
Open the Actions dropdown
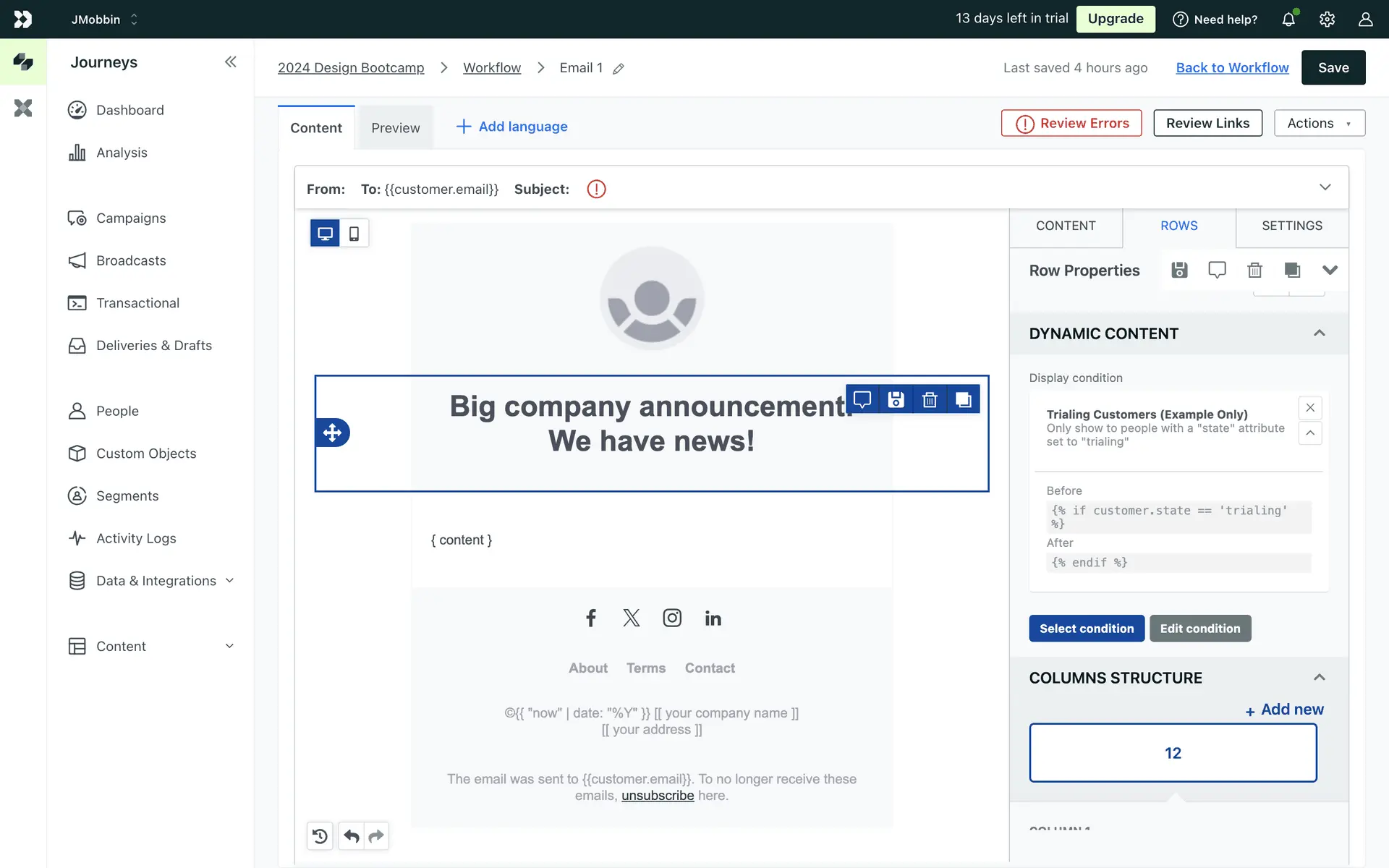1319,123
